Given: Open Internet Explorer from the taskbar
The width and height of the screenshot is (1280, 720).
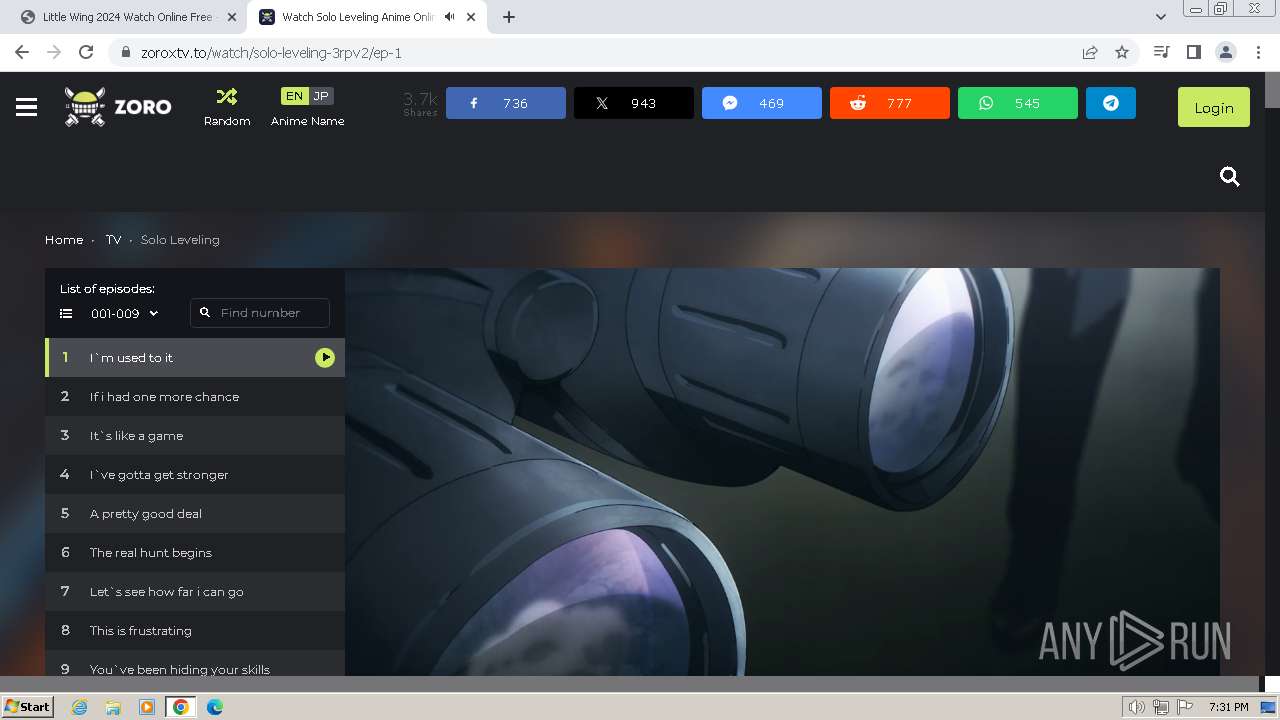Looking at the screenshot, I should 79,707.
